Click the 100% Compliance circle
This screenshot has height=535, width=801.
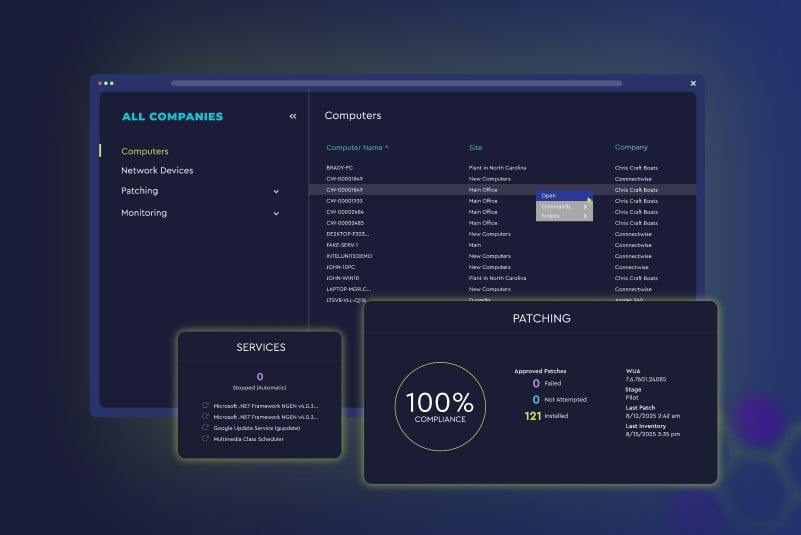(x=440, y=406)
